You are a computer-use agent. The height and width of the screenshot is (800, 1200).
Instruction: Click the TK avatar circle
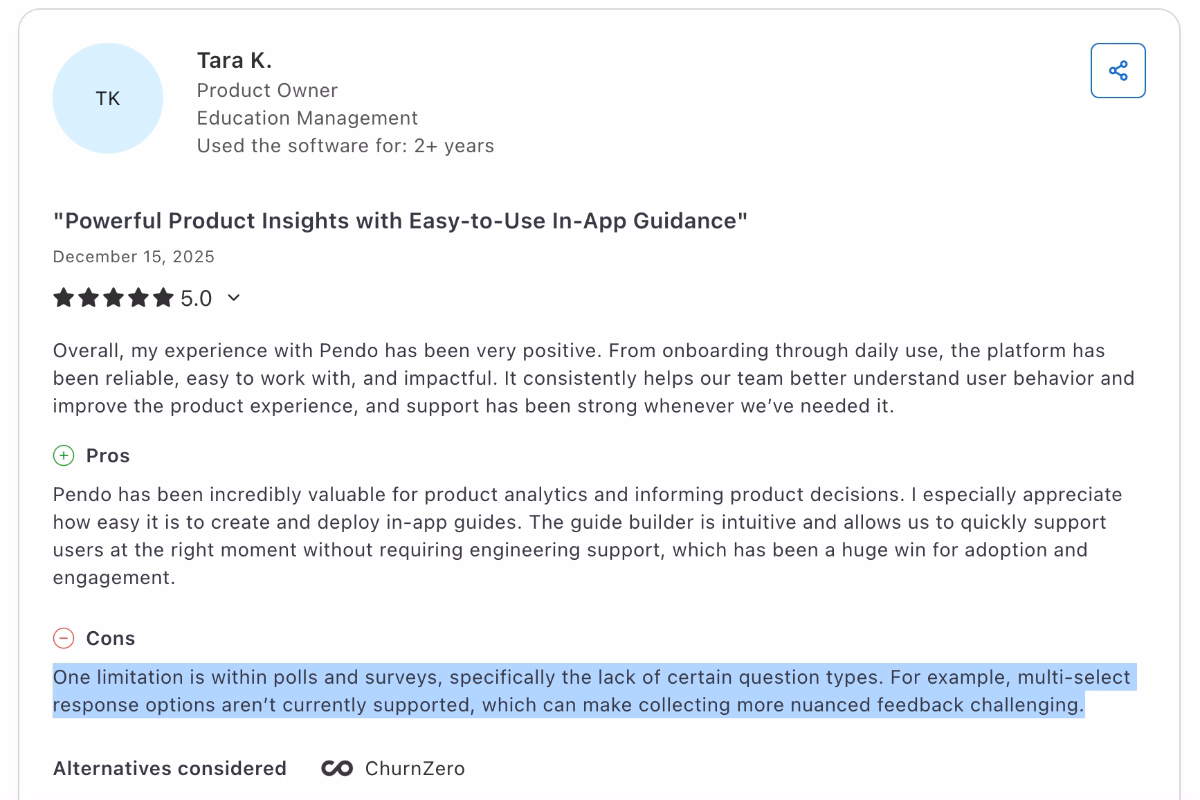[107, 98]
